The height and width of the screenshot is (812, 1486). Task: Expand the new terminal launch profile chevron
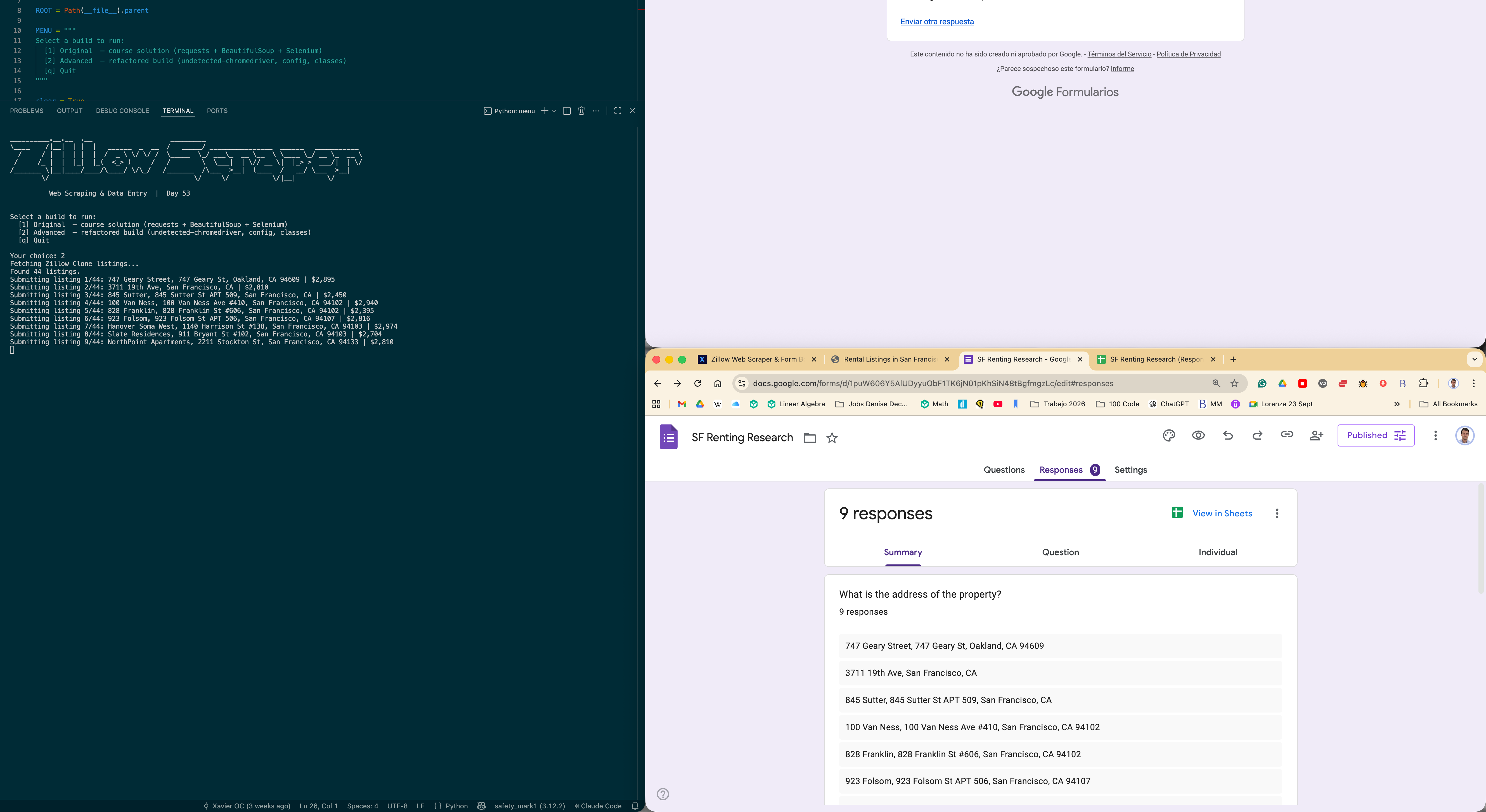point(554,111)
